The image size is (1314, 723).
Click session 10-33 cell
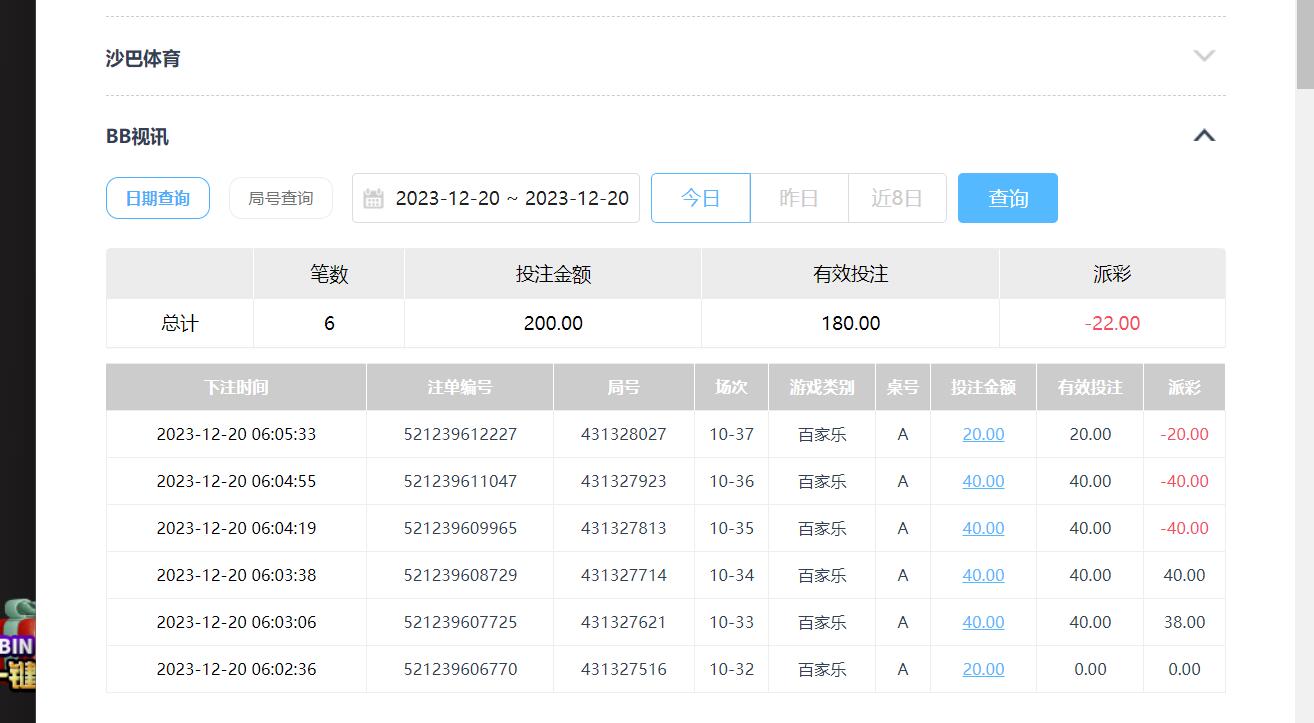(731, 622)
